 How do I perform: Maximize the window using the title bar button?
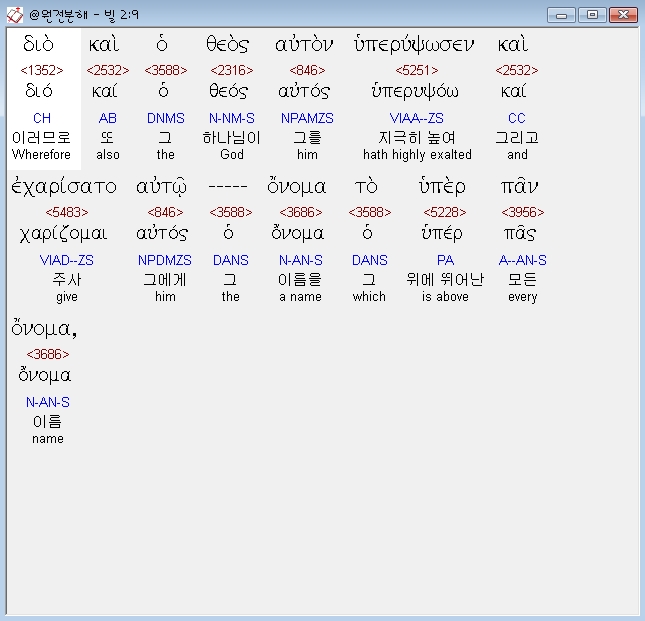(592, 15)
